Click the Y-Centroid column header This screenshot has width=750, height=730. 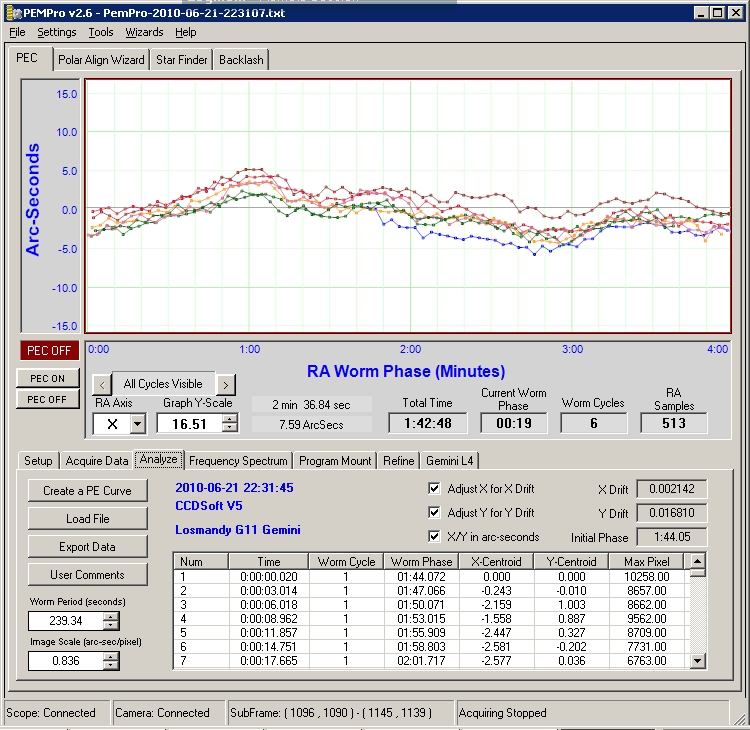tap(571, 562)
